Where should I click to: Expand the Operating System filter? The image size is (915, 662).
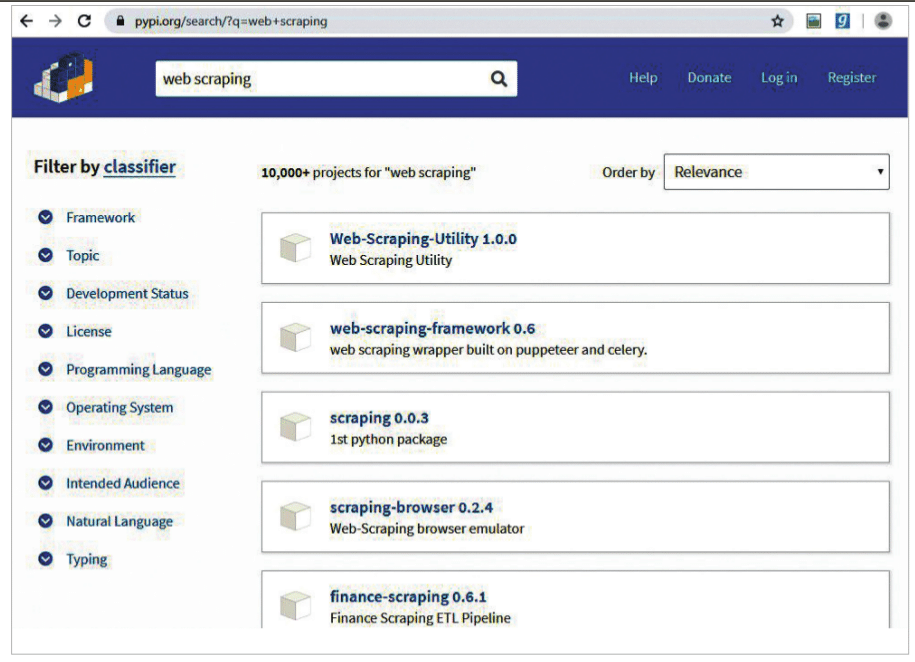45,407
